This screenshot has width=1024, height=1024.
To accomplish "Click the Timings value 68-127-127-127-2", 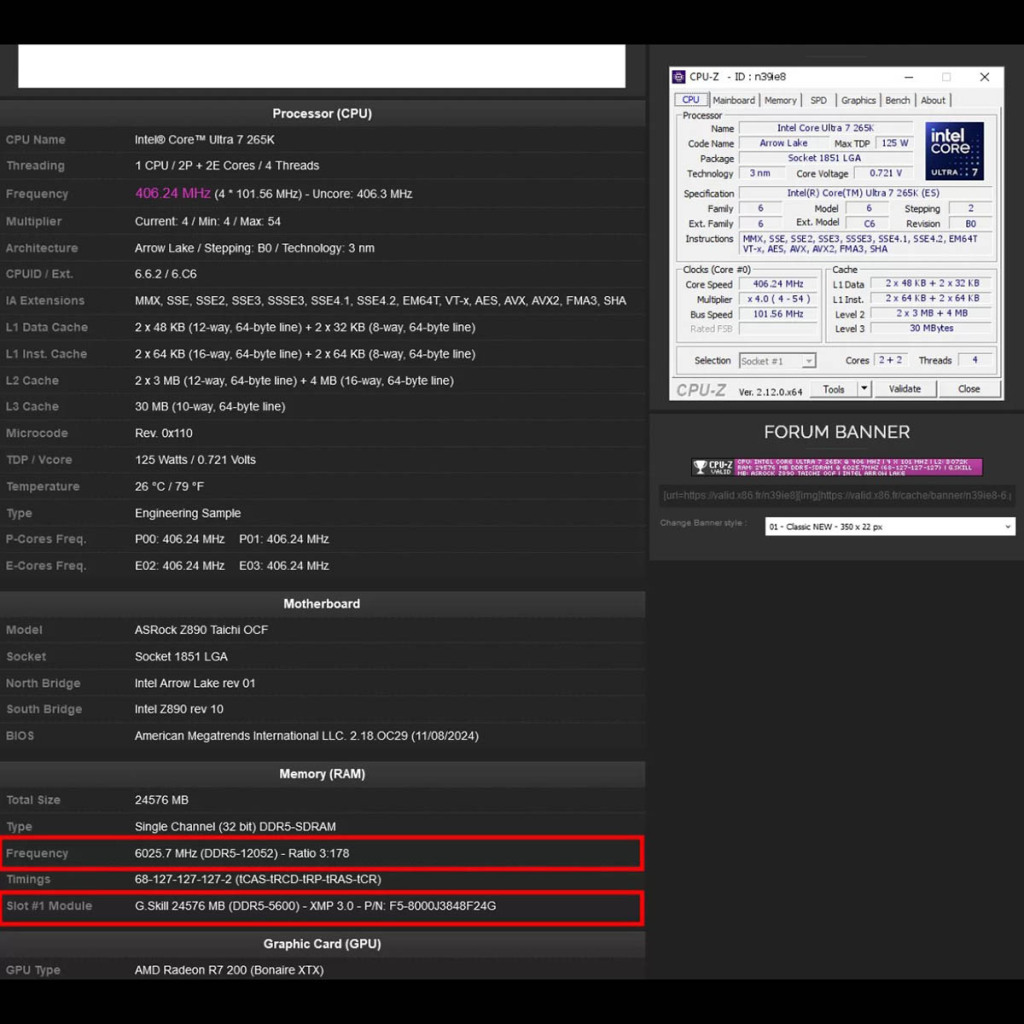I will coord(258,880).
